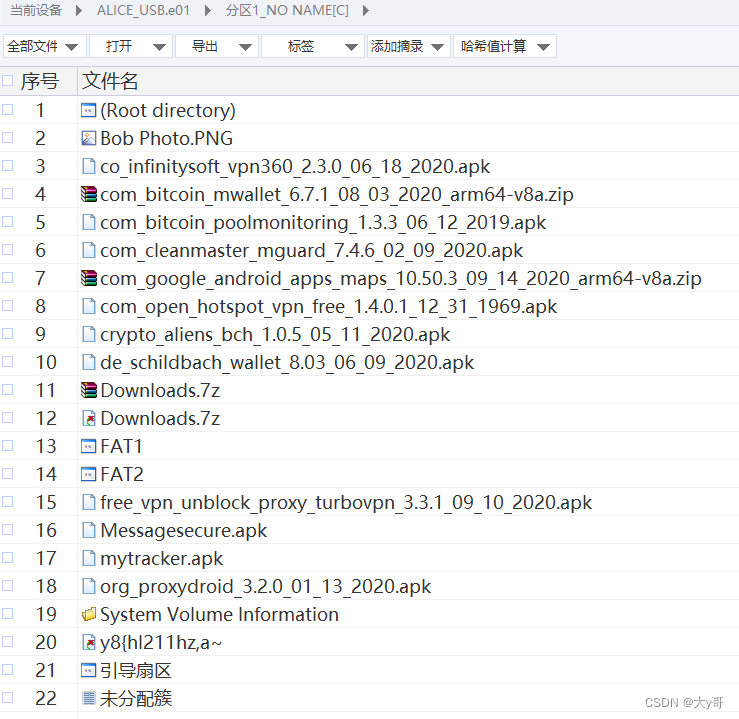Check the box for row 22 未分配簇
Image resolution: width=739 pixels, height=719 pixels.
coord(8,697)
